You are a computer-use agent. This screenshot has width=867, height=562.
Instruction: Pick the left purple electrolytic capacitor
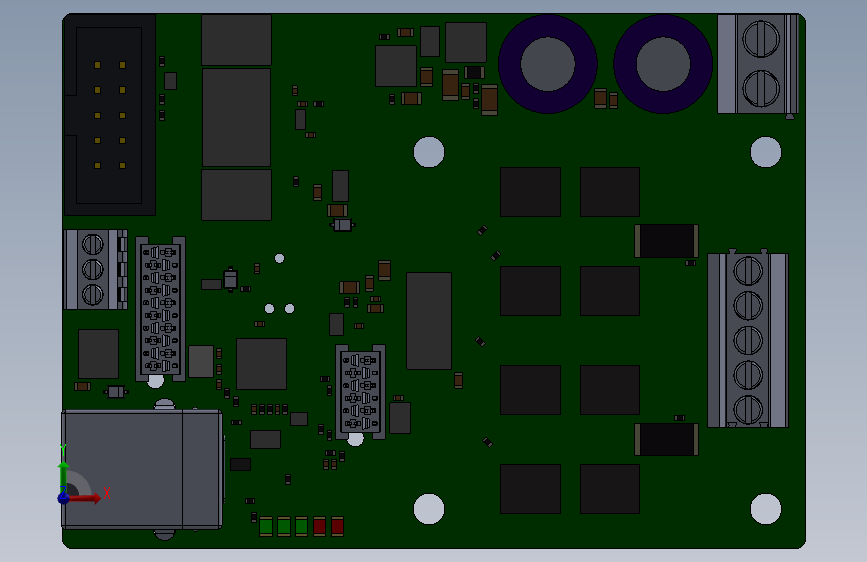tap(547, 64)
